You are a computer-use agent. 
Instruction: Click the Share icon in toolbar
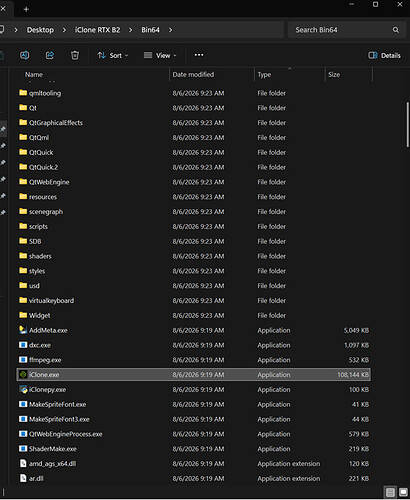pyautogui.click(x=50, y=55)
